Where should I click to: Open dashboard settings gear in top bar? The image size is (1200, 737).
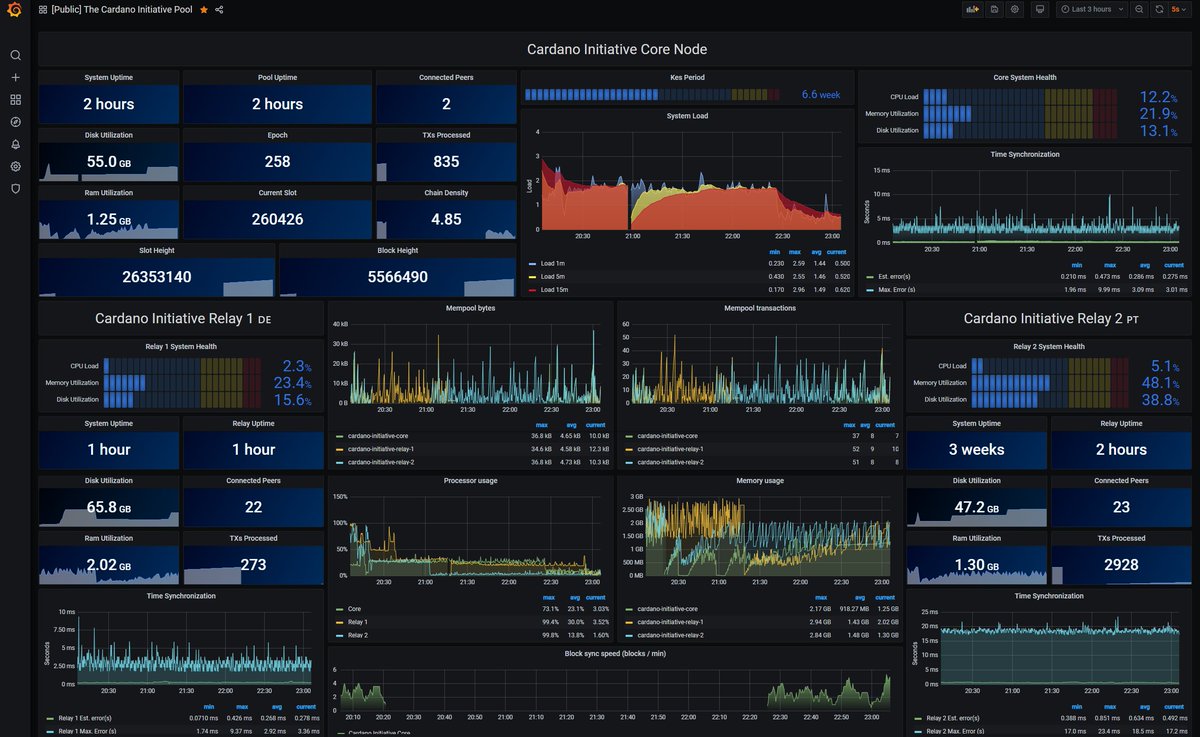coord(1015,9)
